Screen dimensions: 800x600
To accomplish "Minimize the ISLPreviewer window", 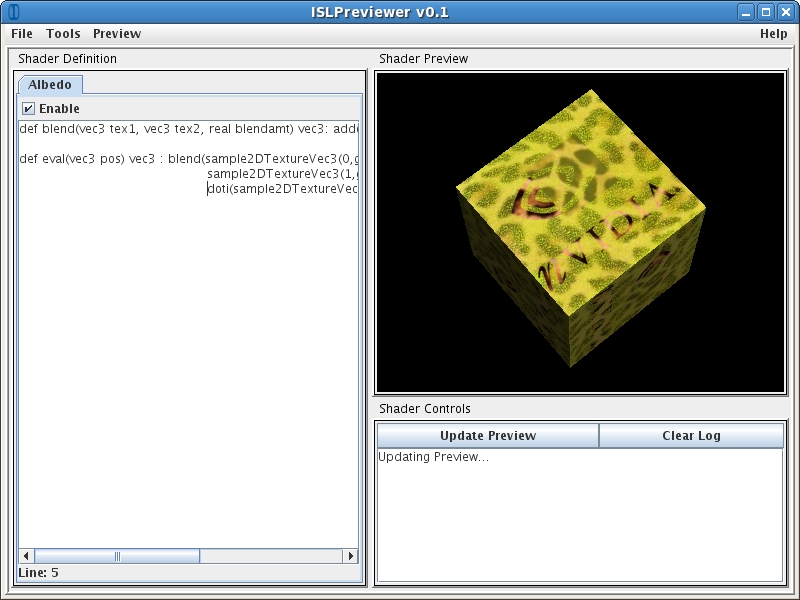I will click(x=746, y=12).
